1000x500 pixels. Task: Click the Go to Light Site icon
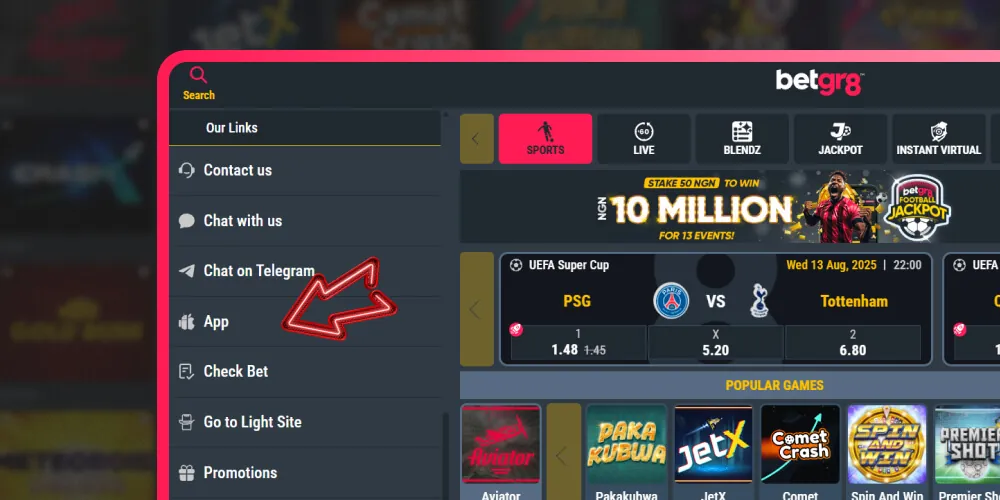pos(186,422)
